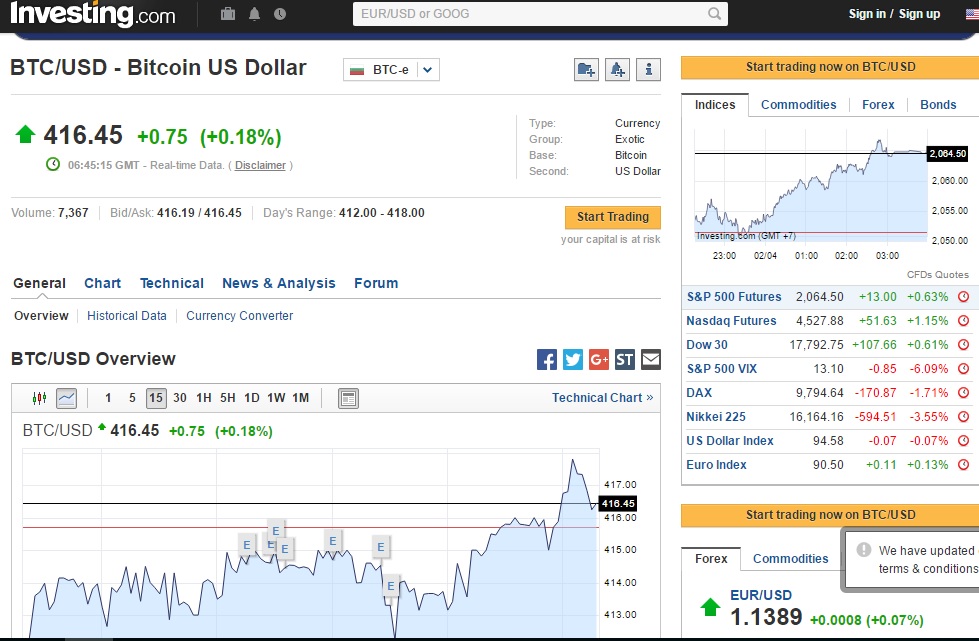Image resolution: width=979 pixels, height=641 pixels.
Task: Open the BTC-e exchange dropdown
Action: click(x=391, y=69)
